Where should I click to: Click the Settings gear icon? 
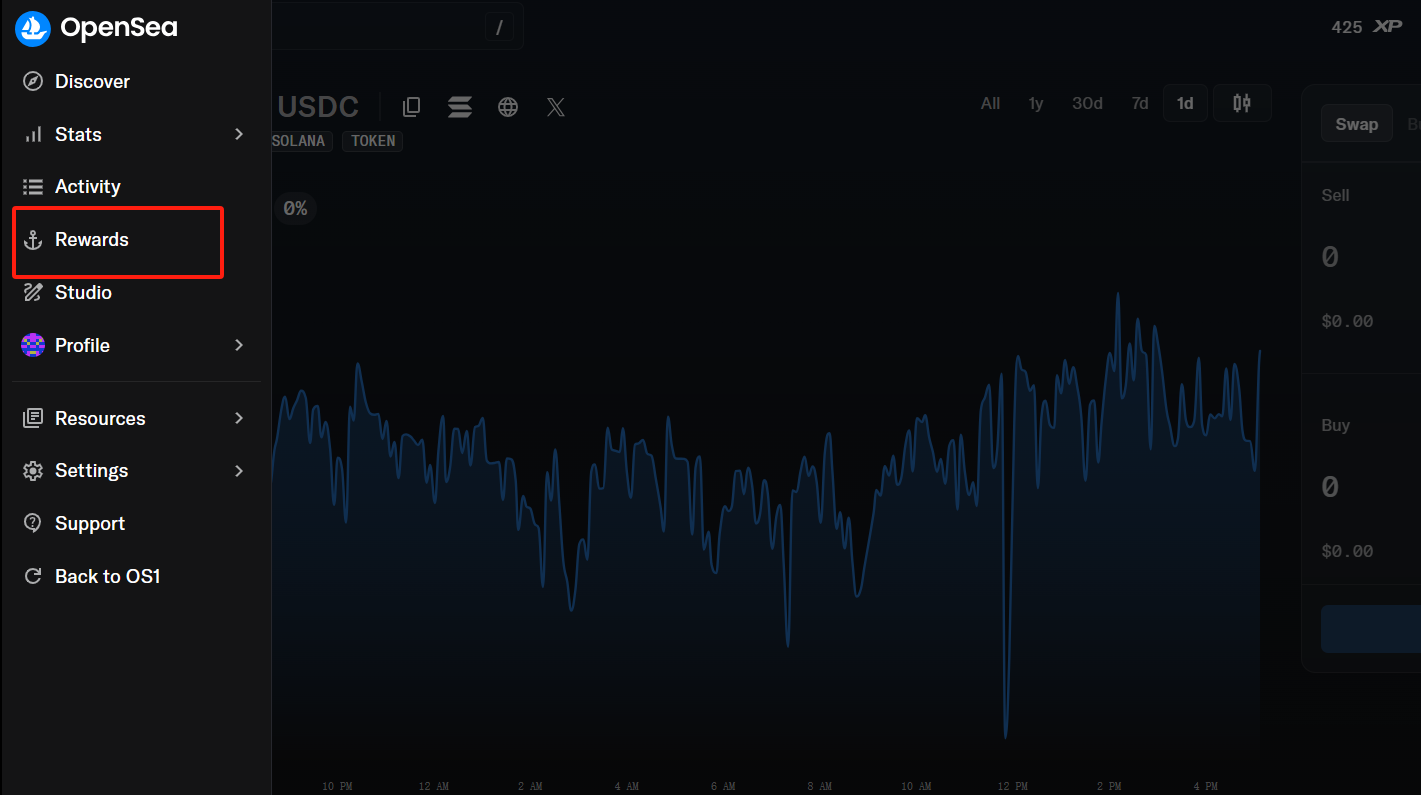click(x=33, y=471)
